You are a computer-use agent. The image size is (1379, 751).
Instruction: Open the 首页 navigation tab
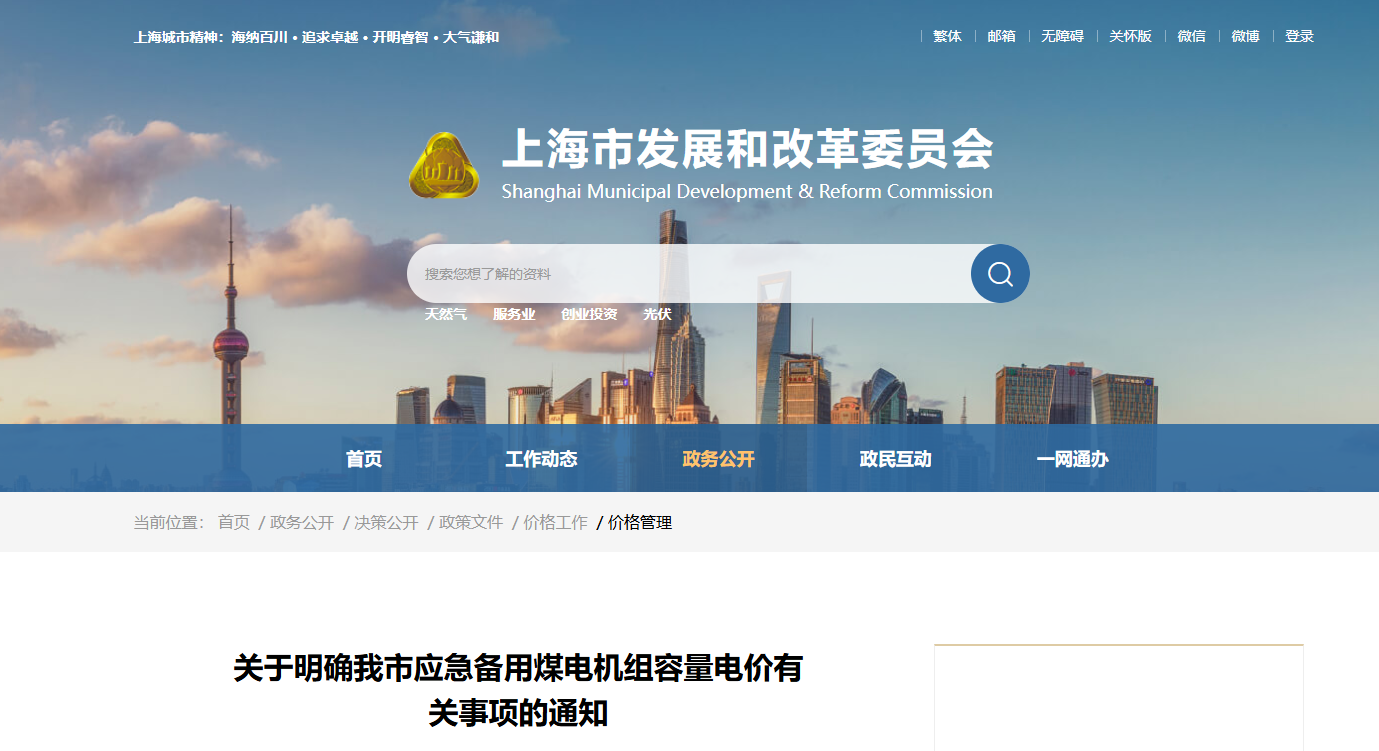(364, 459)
